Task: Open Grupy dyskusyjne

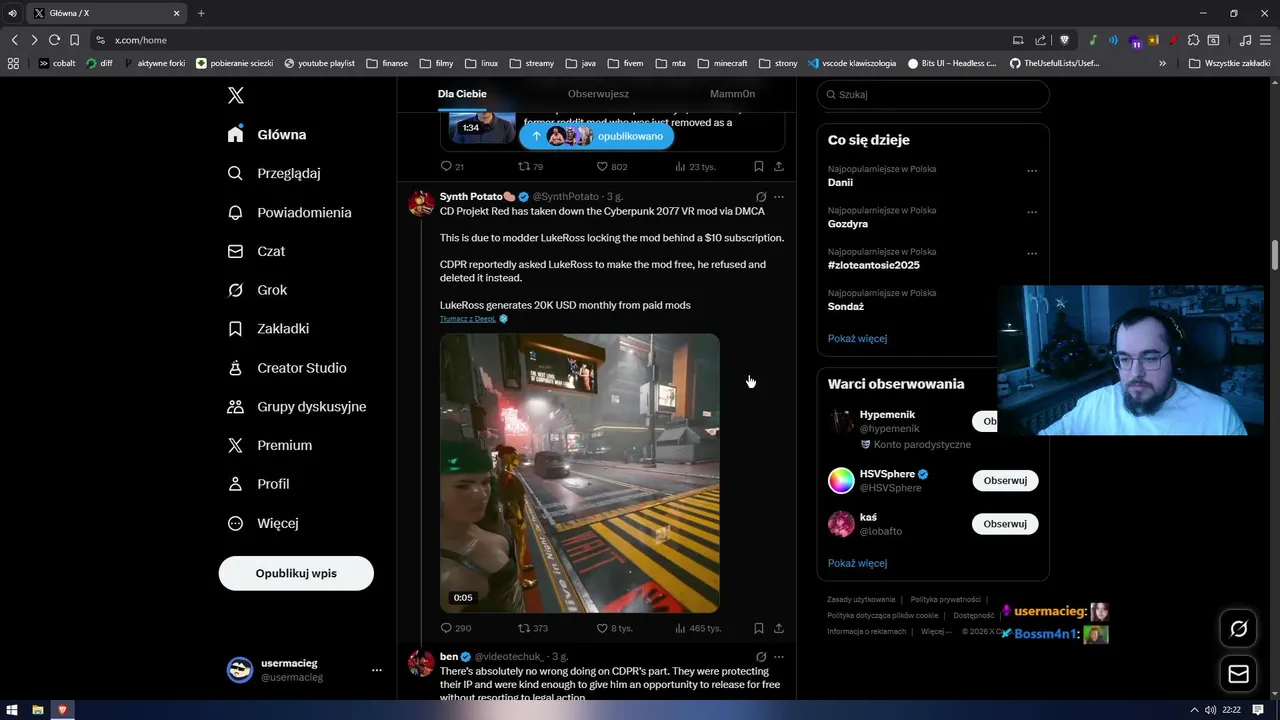Action: 297,406
